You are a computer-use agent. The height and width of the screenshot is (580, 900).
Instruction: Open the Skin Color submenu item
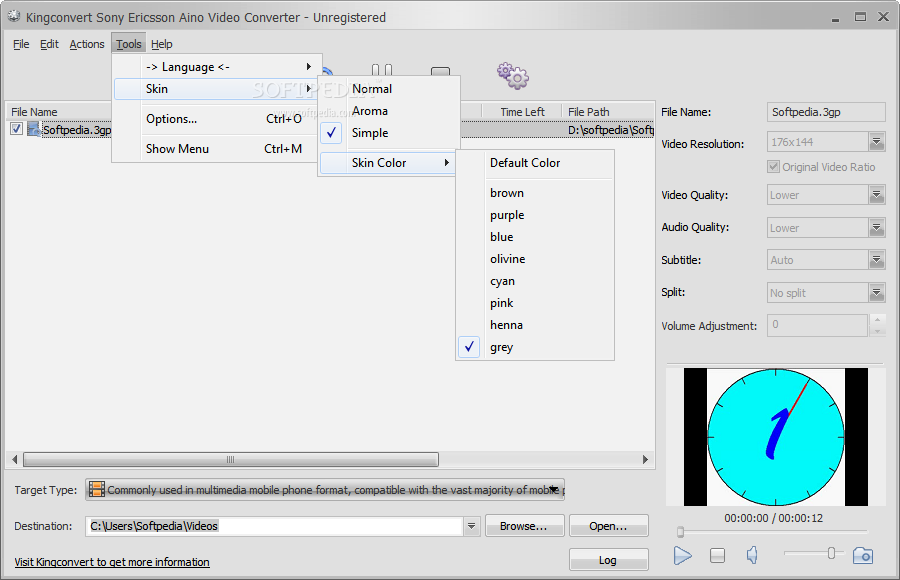click(x=387, y=163)
